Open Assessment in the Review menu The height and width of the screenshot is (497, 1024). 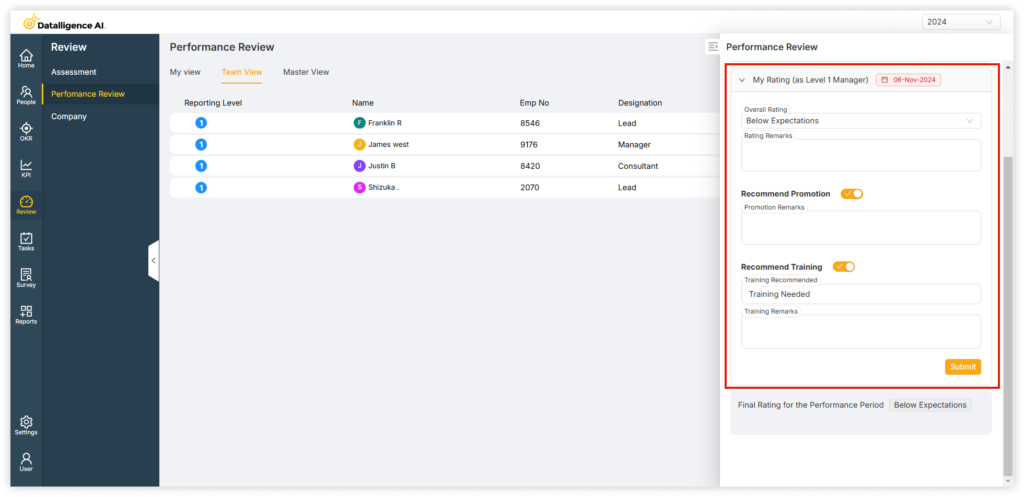pos(74,72)
